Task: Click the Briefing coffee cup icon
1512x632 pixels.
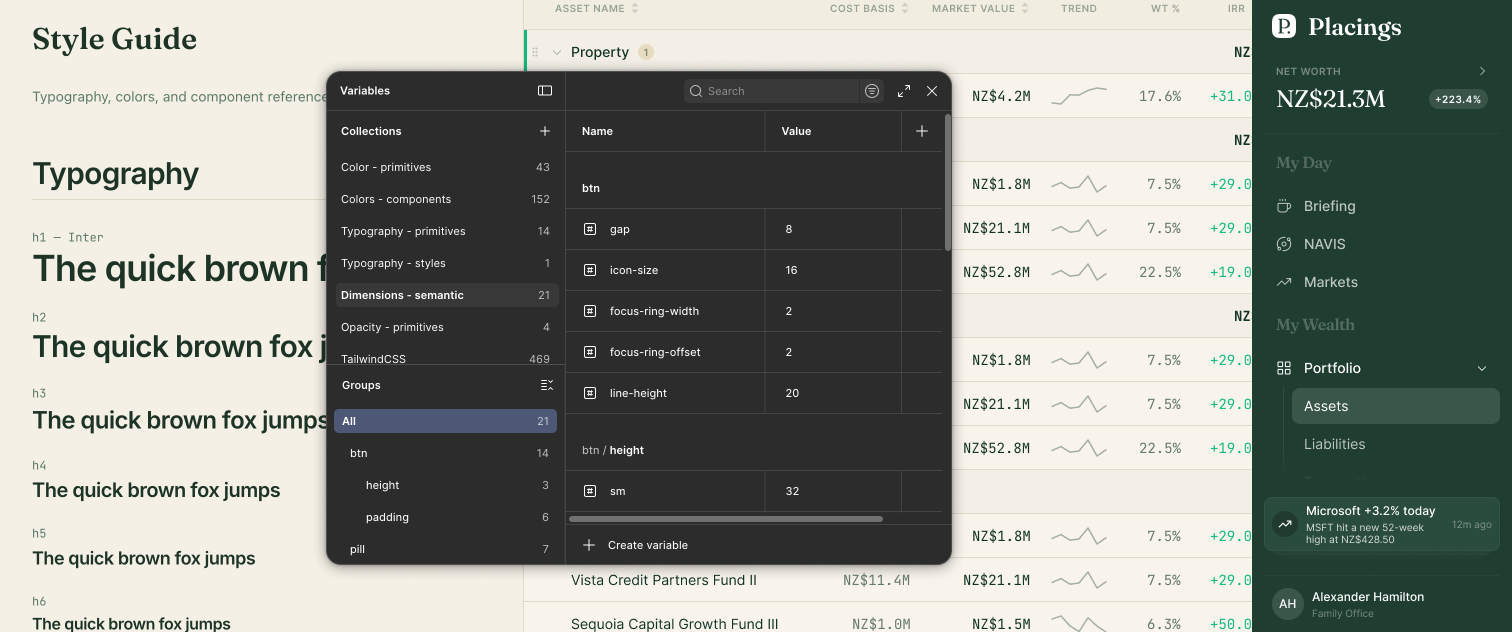Action: tap(1284, 206)
